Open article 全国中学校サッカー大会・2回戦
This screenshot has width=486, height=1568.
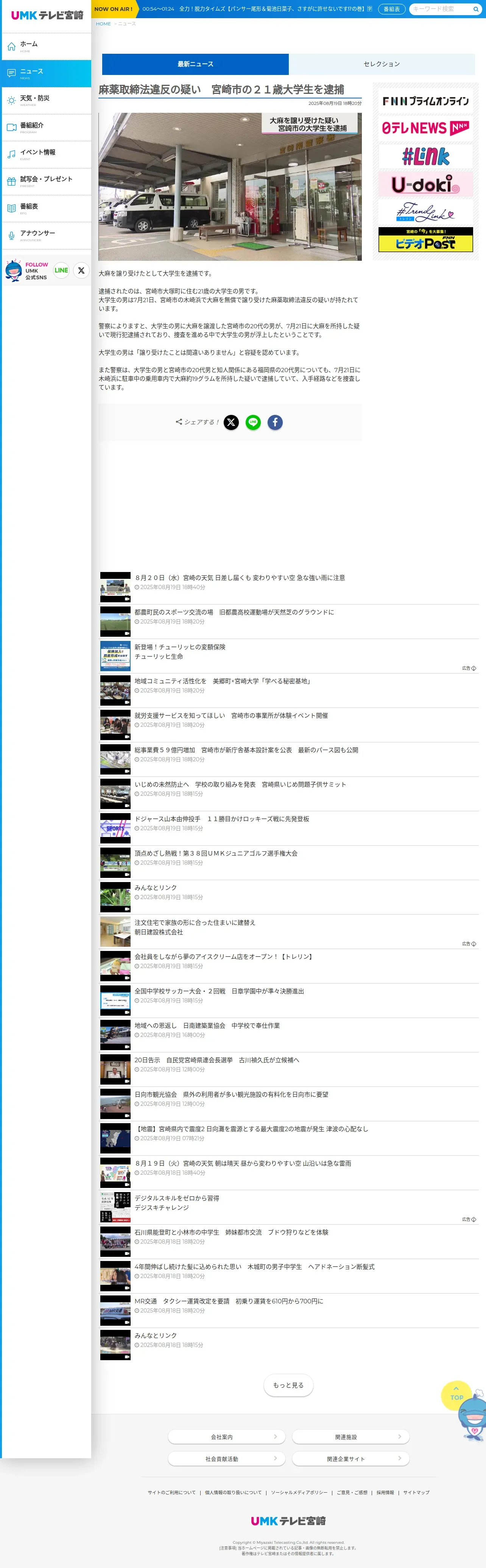coord(219,991)
